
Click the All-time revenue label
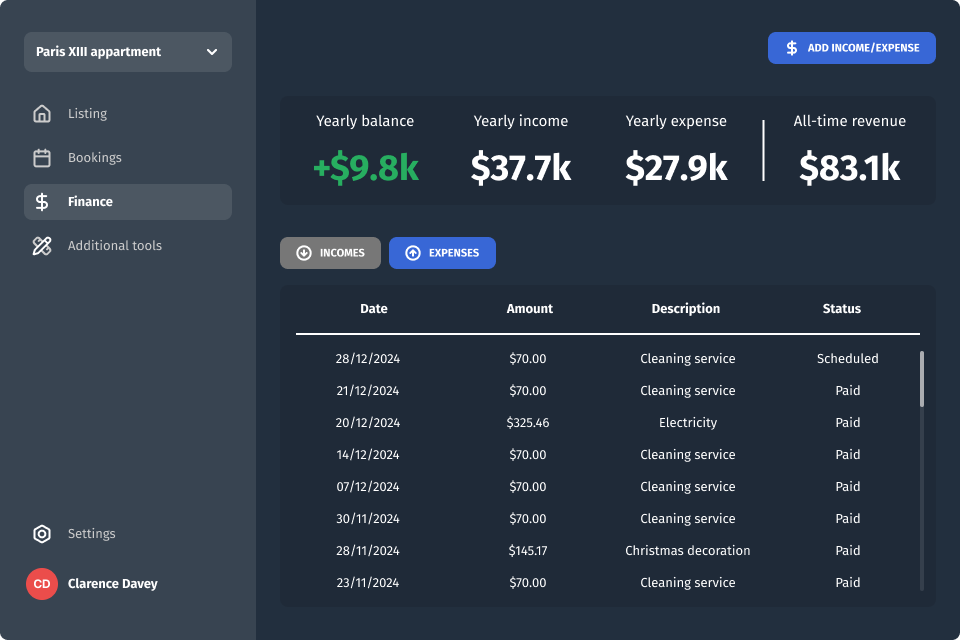pyautogui.click(x=849, y=121)
